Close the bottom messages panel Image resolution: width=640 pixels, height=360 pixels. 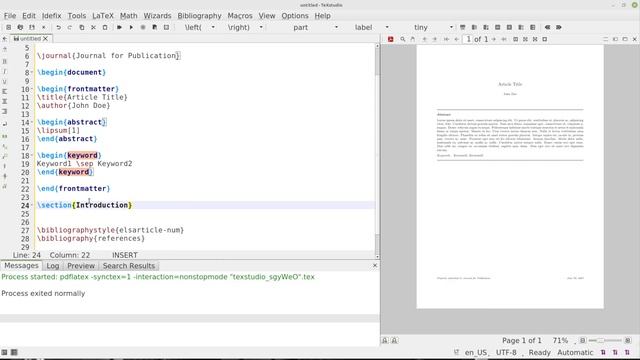[375, 265]
